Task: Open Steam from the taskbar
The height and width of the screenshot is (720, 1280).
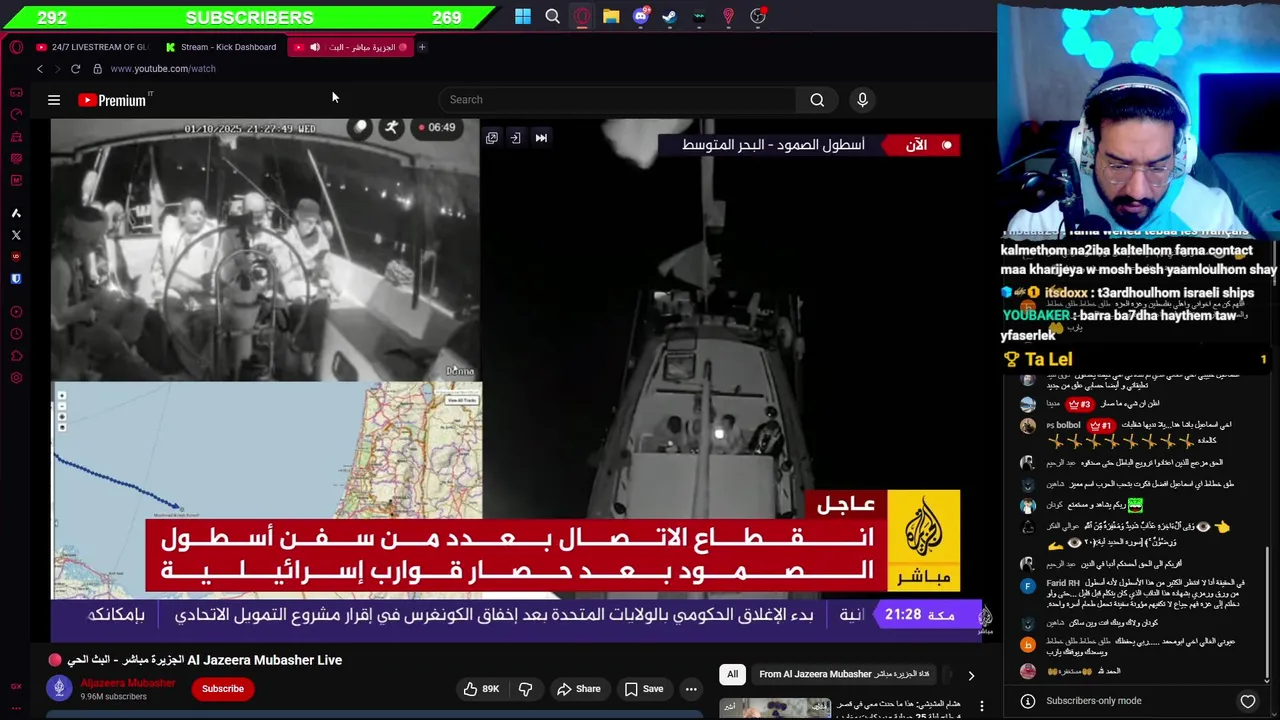Action: (670, 16)
